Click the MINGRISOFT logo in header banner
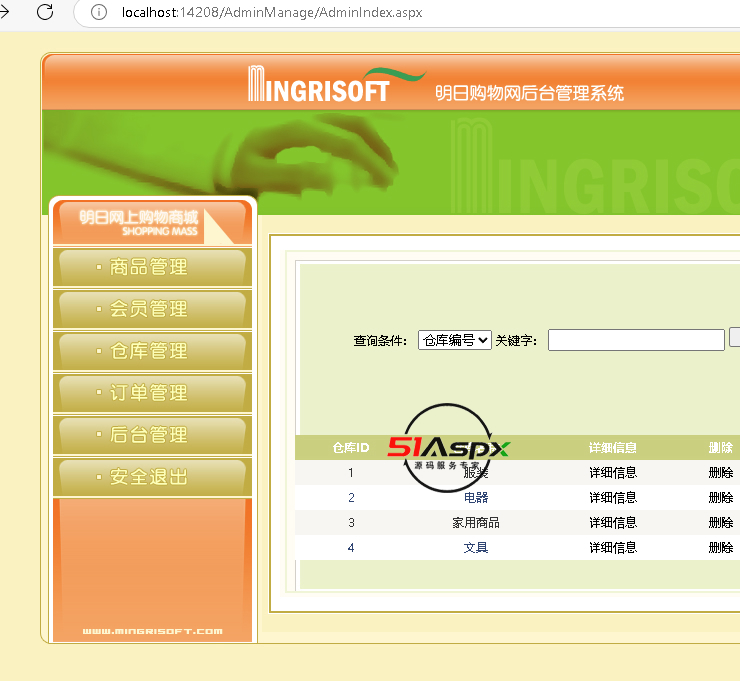 point(336,85)
